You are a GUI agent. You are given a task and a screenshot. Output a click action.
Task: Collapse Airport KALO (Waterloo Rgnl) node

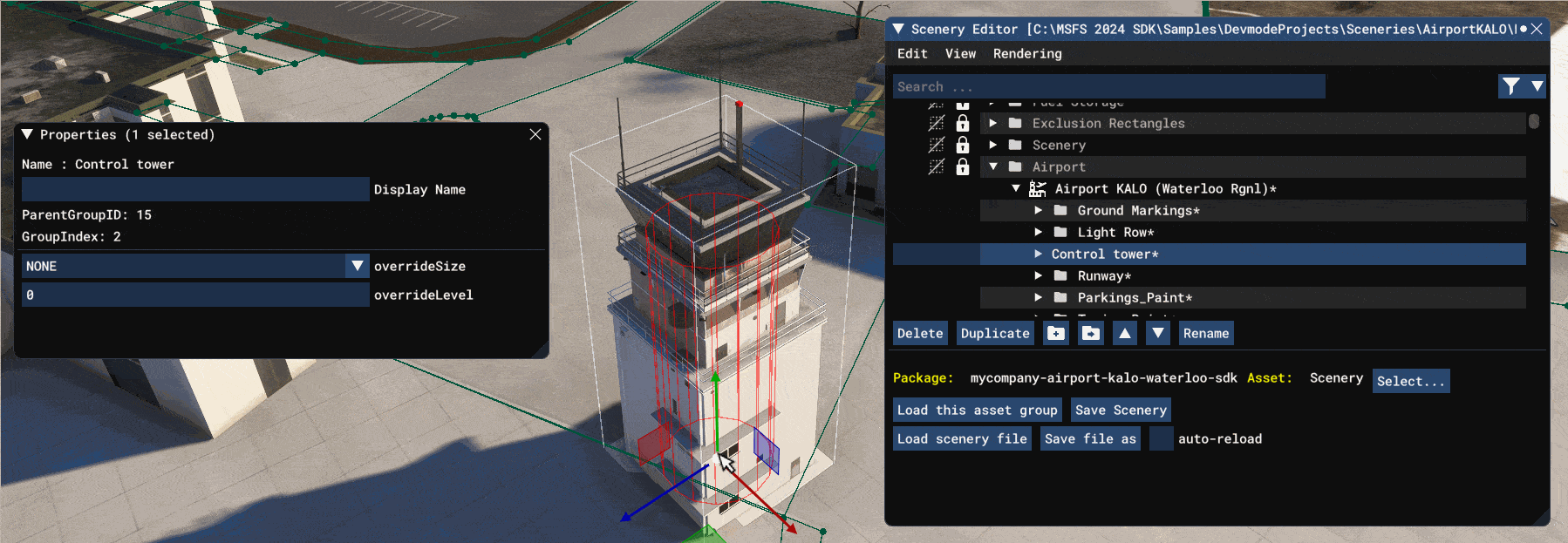[1015, 188]
